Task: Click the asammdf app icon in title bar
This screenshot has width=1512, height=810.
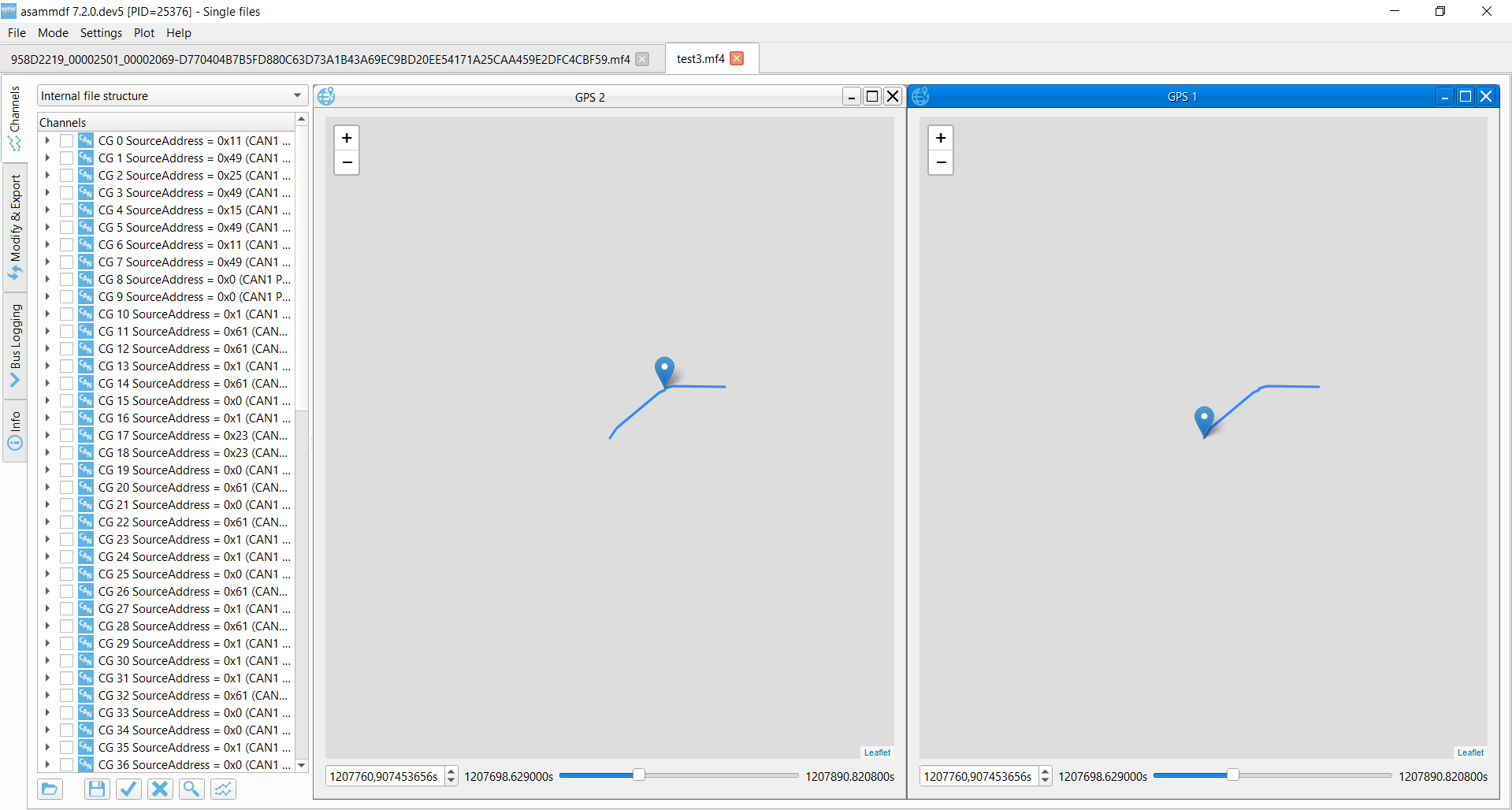Action: [9, 11]
